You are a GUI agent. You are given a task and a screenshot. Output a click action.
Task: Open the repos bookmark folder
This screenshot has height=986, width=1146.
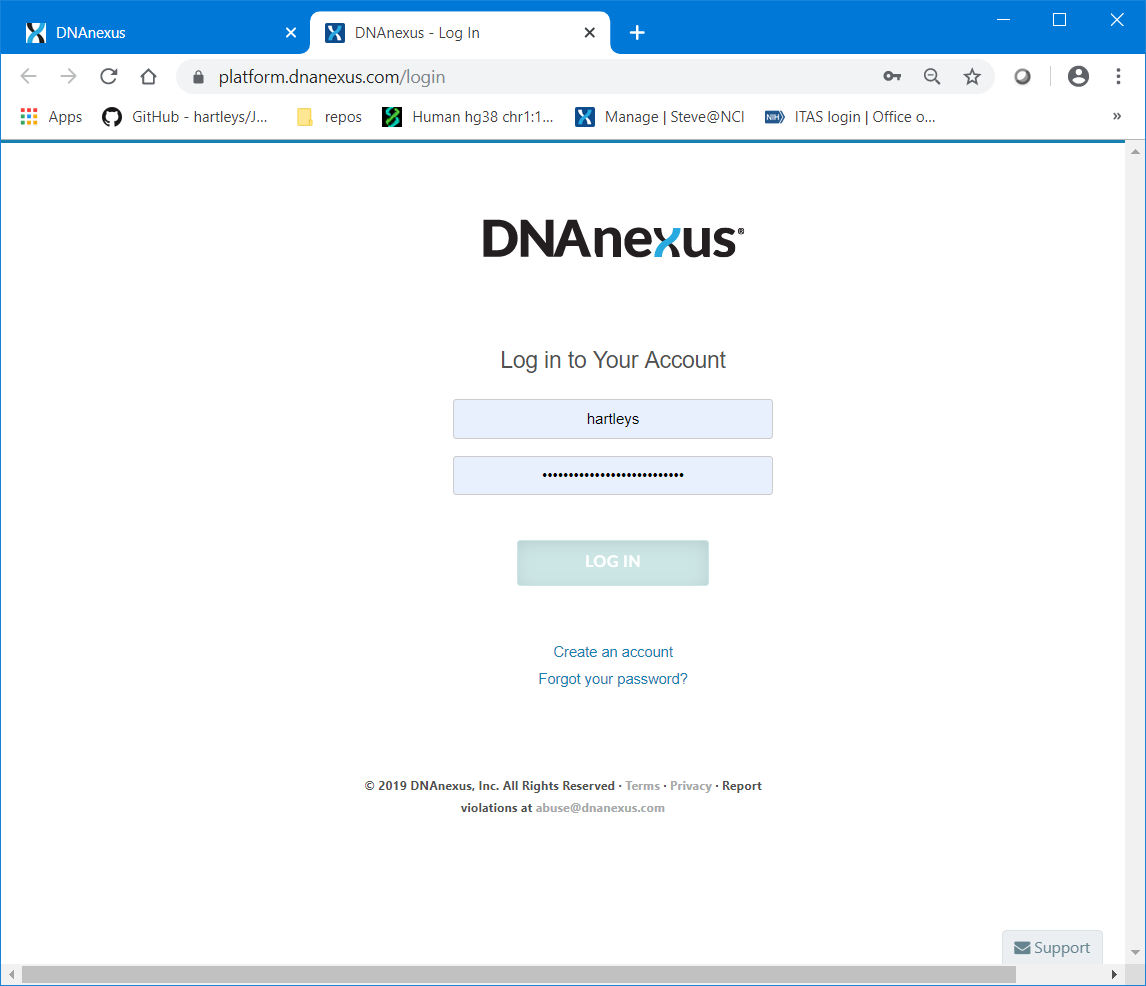(x=330, y=117)
